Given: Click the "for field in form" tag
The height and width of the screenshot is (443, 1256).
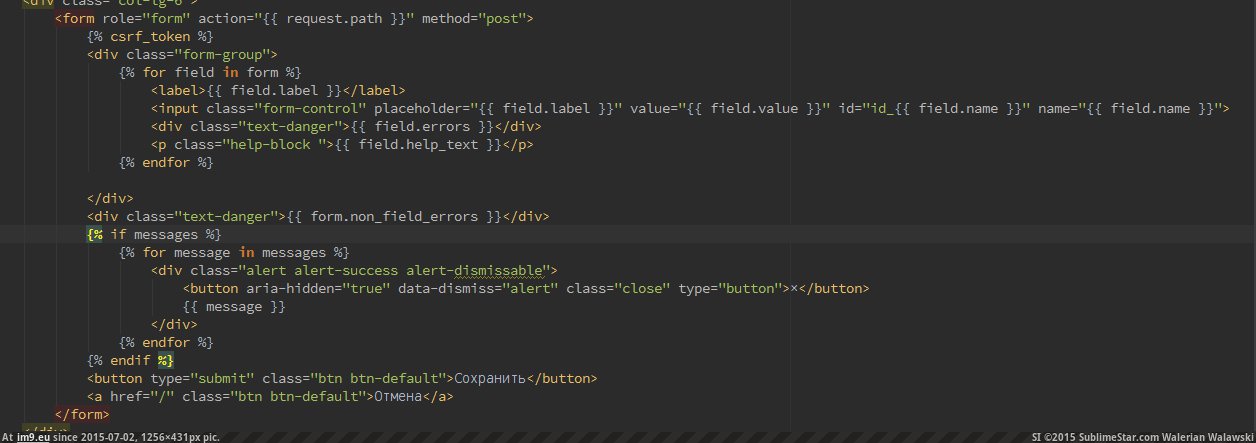Looking at the screenshot, I should (x=209, y=72).
